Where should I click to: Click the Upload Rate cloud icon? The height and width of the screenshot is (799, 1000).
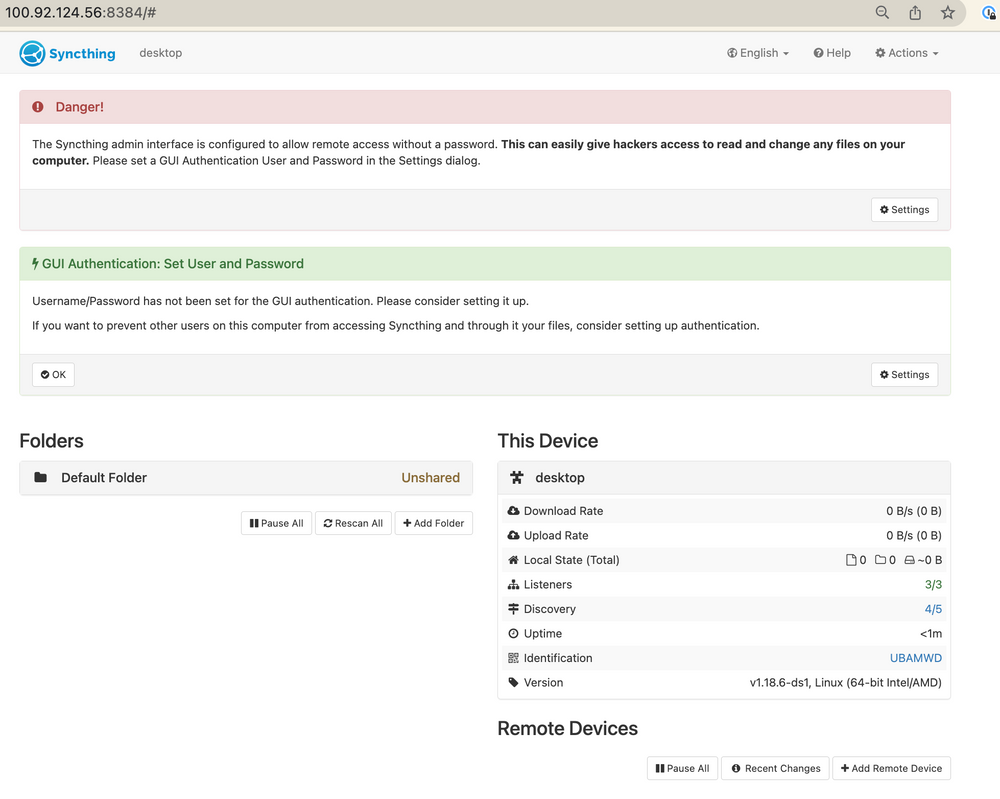[x=513, y=535]
